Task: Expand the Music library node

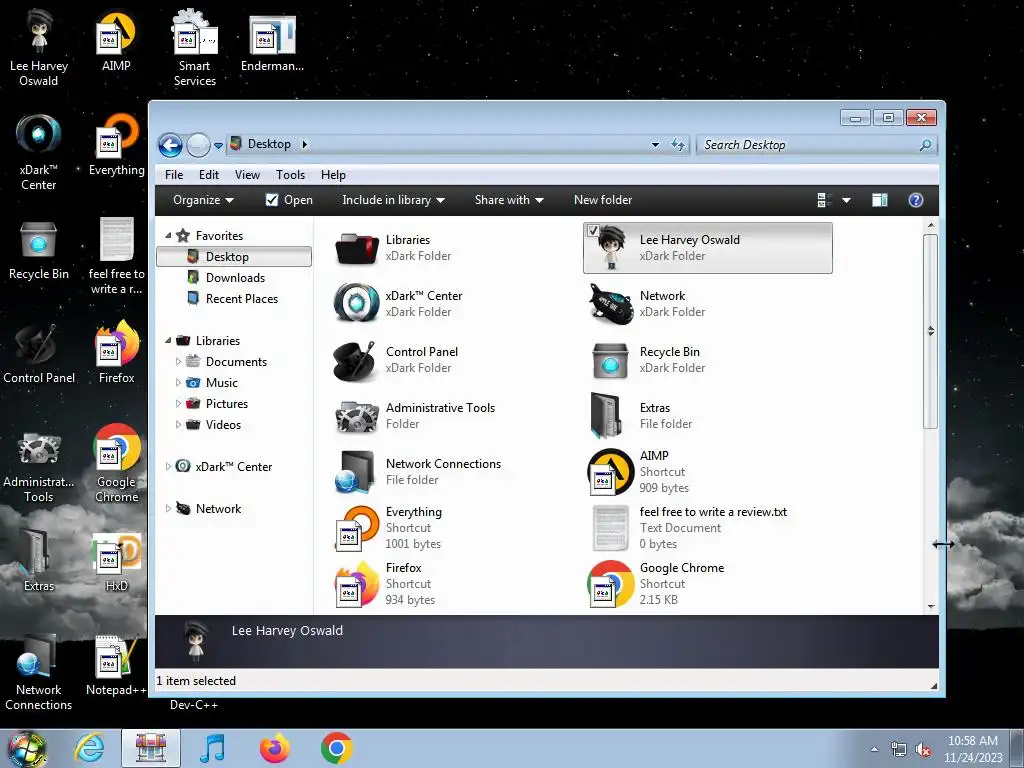Action: (x=178, y=382)
